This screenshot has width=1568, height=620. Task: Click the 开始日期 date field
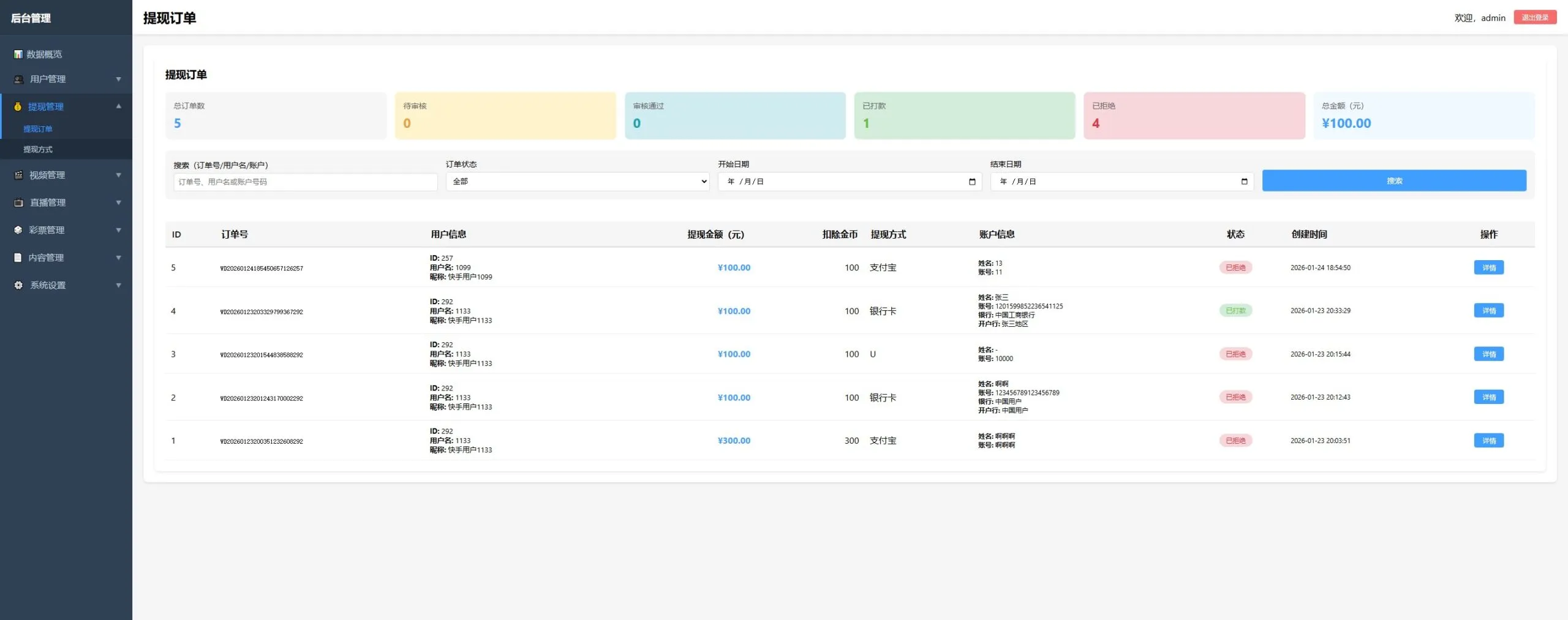[850, 182]
